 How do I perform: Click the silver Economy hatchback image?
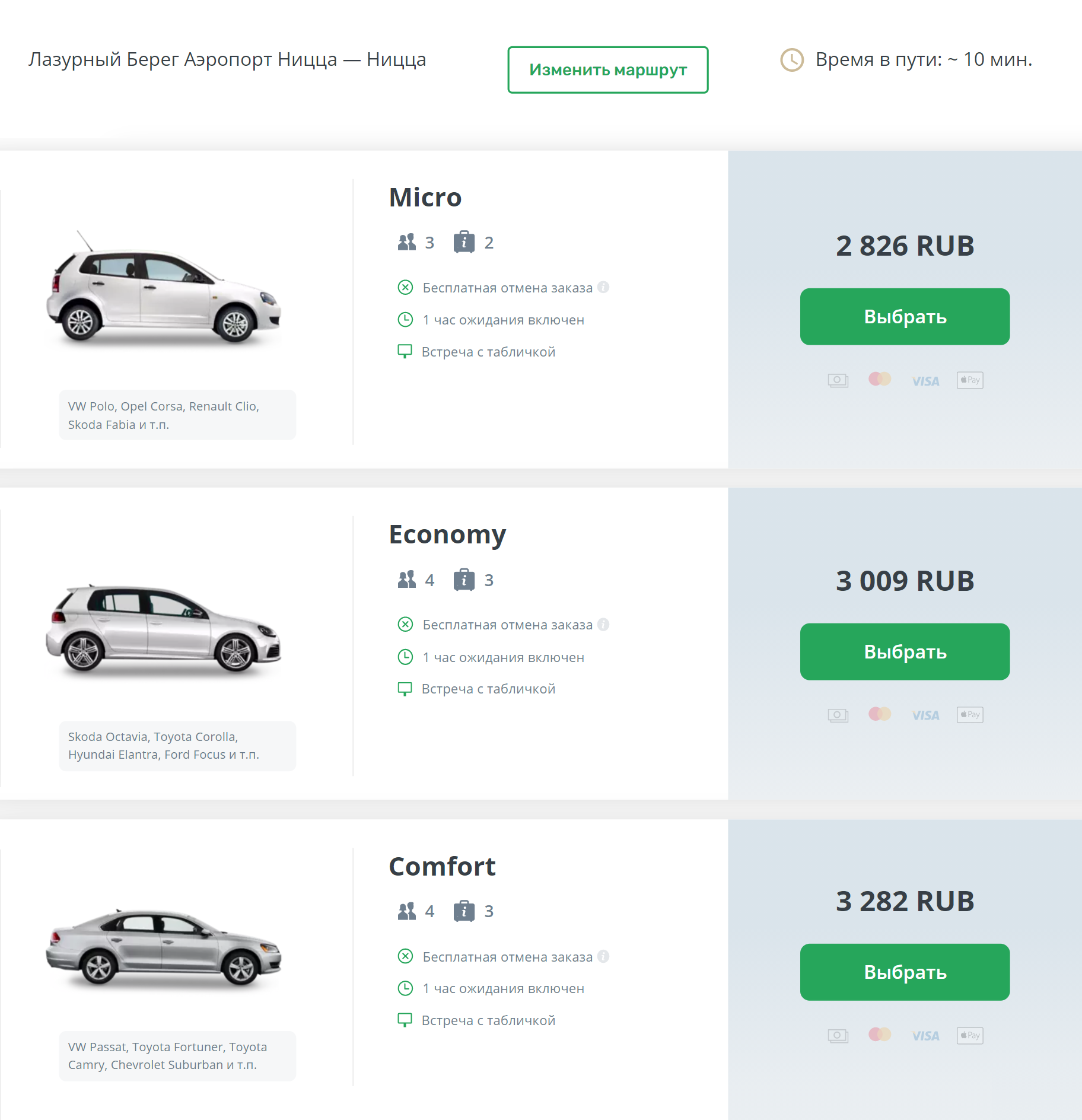click(x=163, y=629)
